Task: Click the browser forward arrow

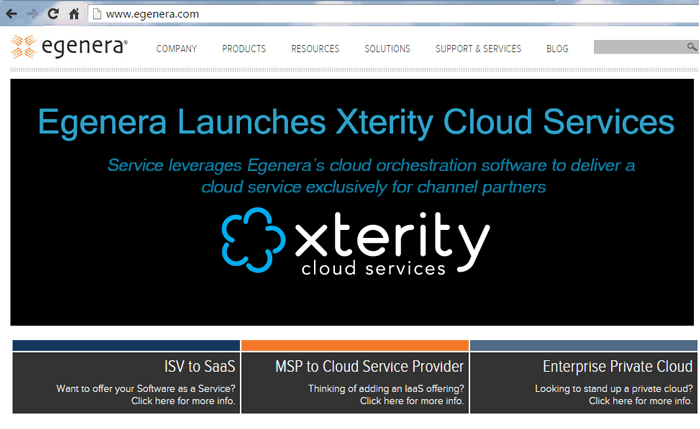Action: [32, 14]
